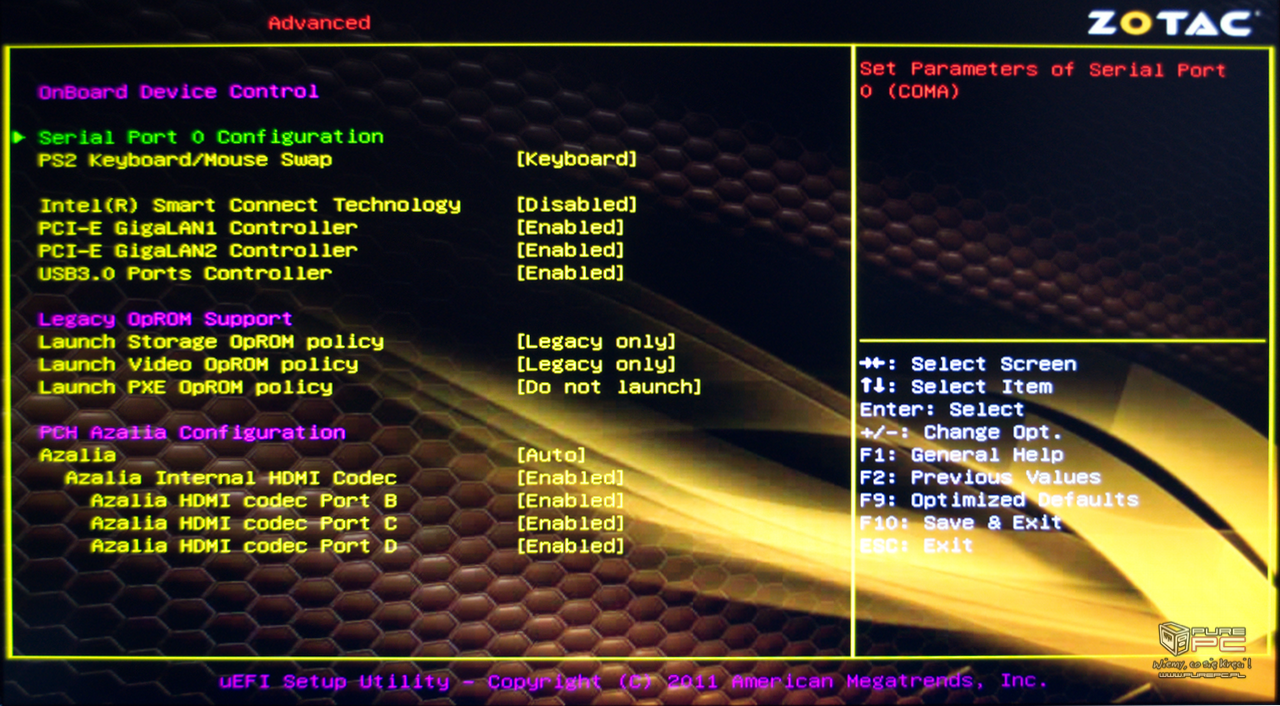This screenshot has height=706, width=1280.
Task: Click the ZOTAC logo
Action: click(x=1171, y=23)
